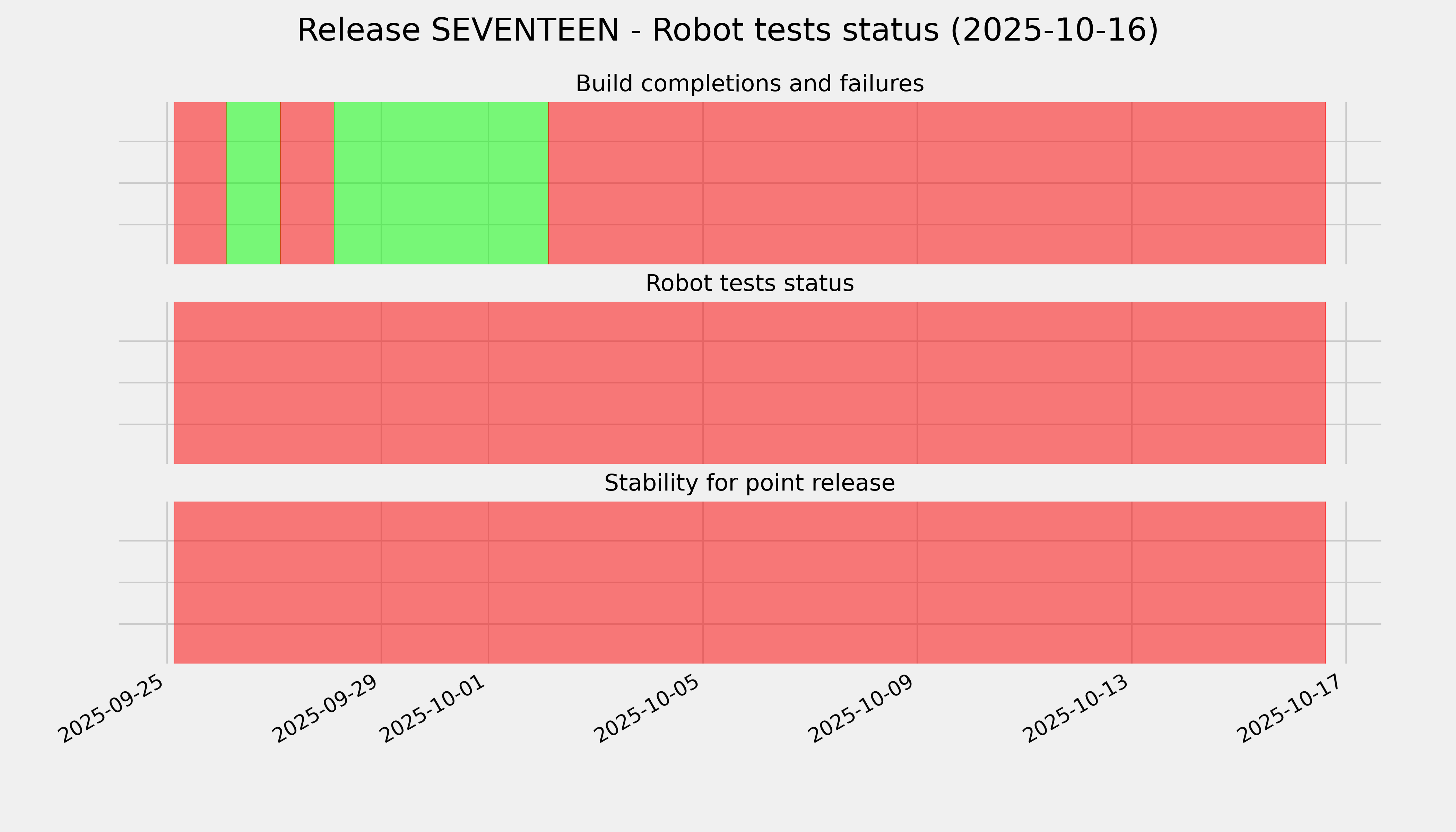Click the "Stability for point release" subplot title
Screen dimensions: 1456x832
[749, 484]
